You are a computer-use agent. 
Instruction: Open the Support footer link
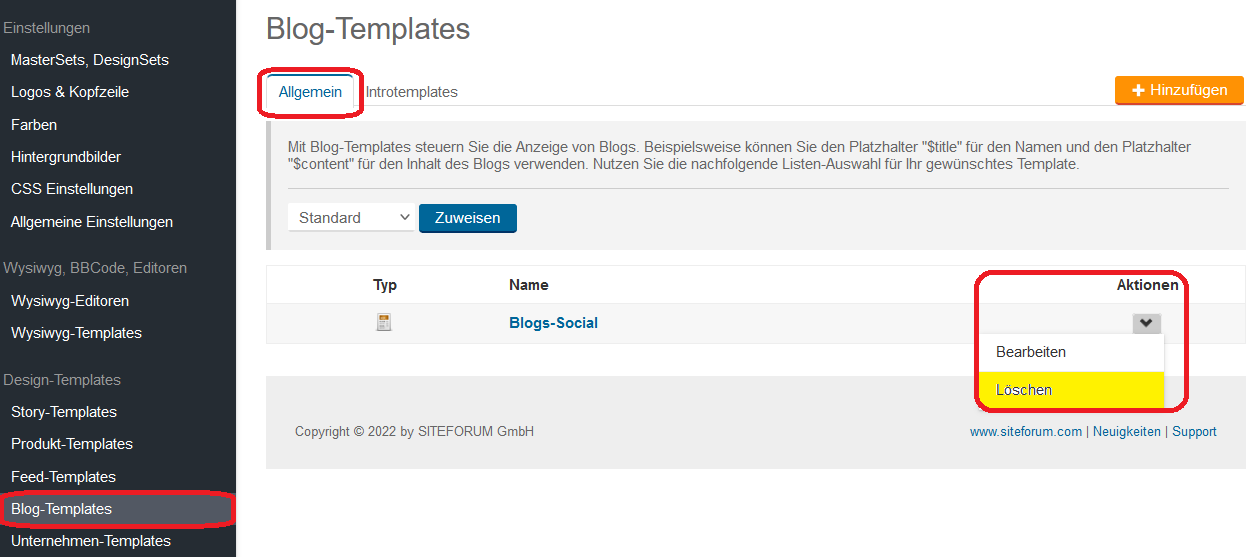click(x=1194, y=432)
